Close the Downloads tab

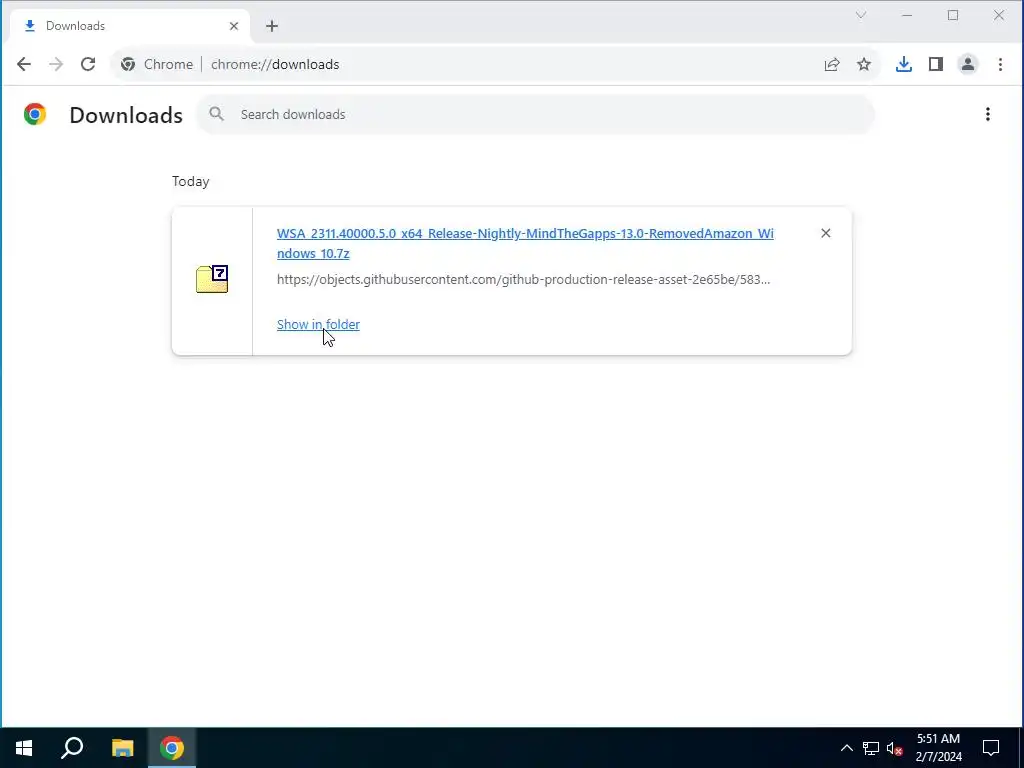[234, 26]
